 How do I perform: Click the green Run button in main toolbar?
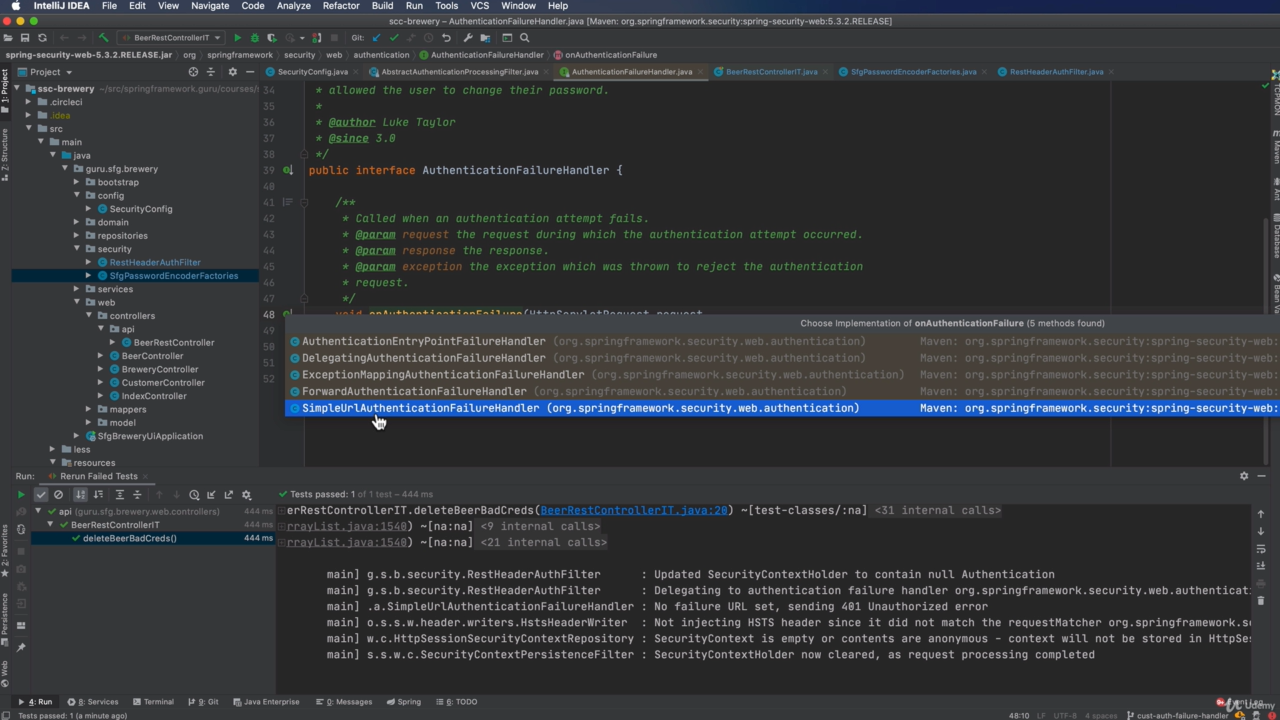click(238, 38)
